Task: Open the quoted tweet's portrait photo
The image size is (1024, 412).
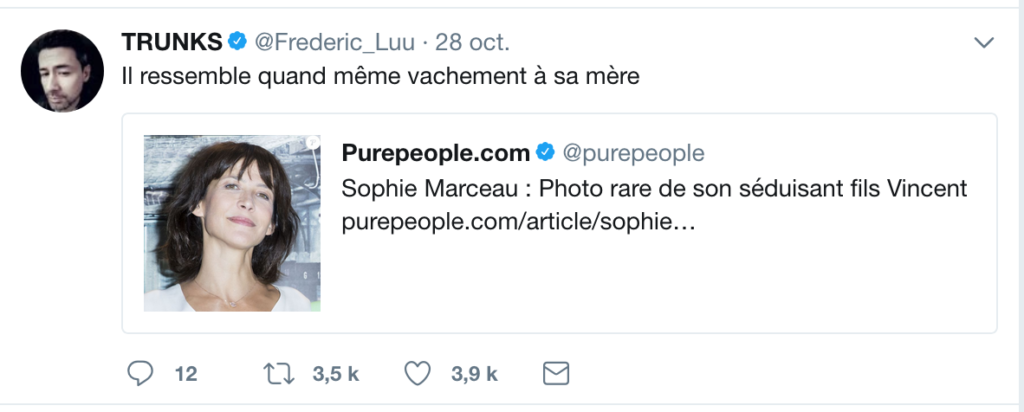Action: (227, 223)
